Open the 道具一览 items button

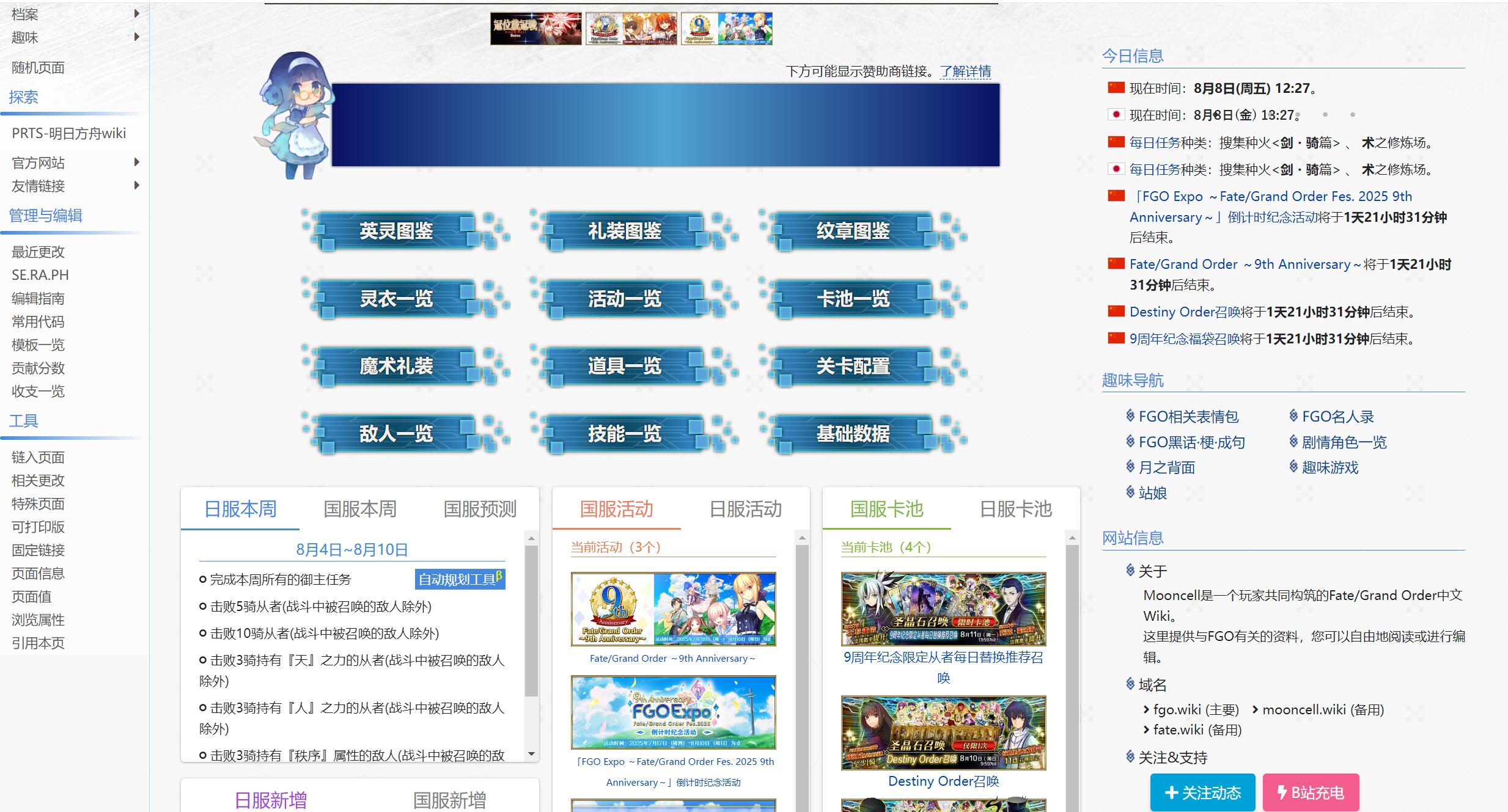pyautogui.click(x=634, y=365)
